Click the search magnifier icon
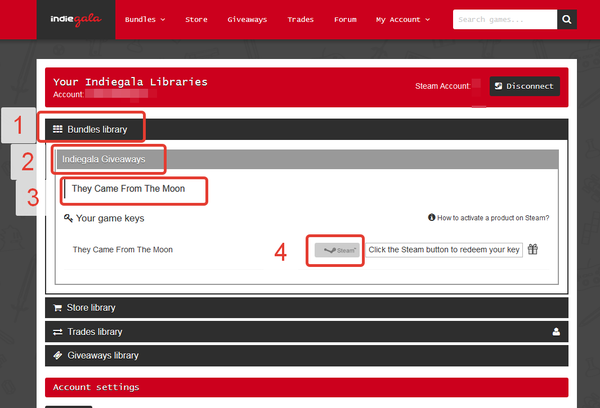 point(567,19)
